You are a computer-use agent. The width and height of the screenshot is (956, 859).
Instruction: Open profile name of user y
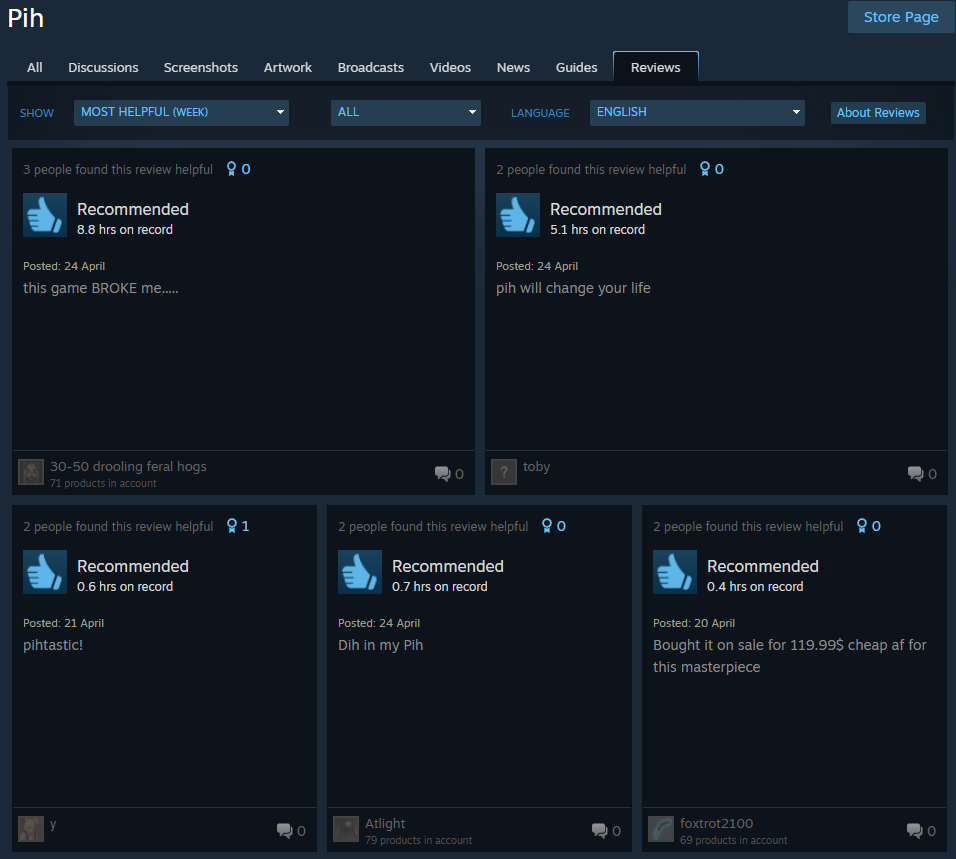point(53,824)
